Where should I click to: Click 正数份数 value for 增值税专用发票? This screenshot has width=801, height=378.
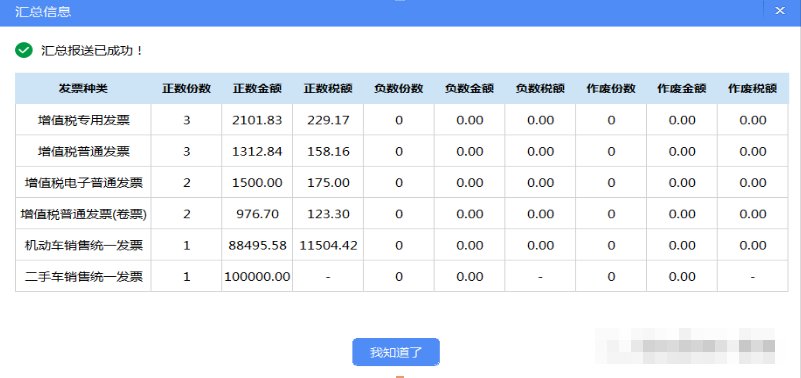pyautogui.click(x=186, y=120)
